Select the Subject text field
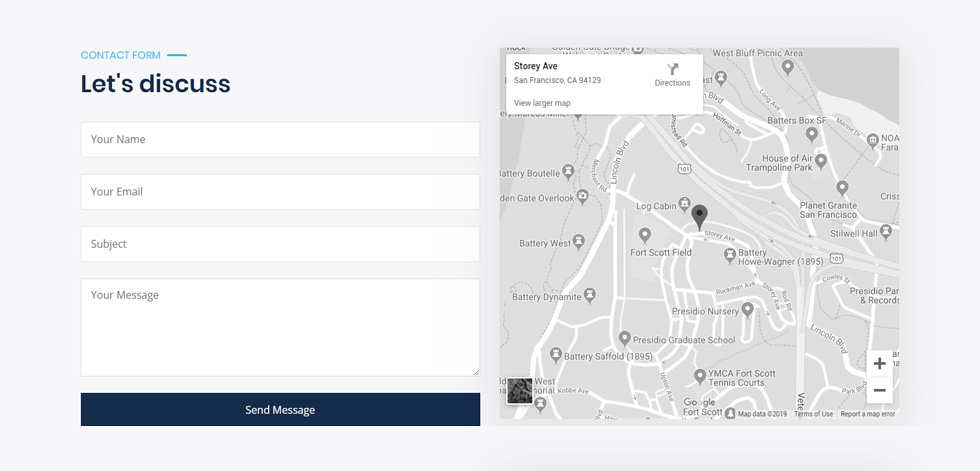This screenshot has width=980, height=471. (x=280, y=244)
